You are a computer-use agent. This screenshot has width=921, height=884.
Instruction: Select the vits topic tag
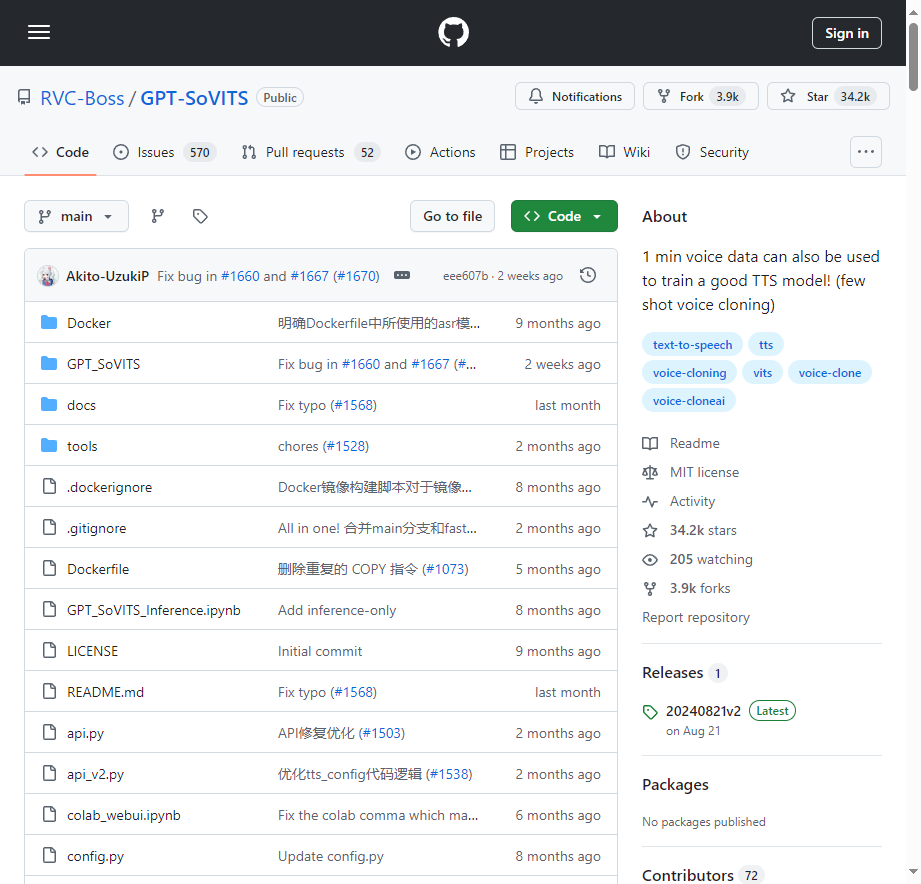[762, 373]
